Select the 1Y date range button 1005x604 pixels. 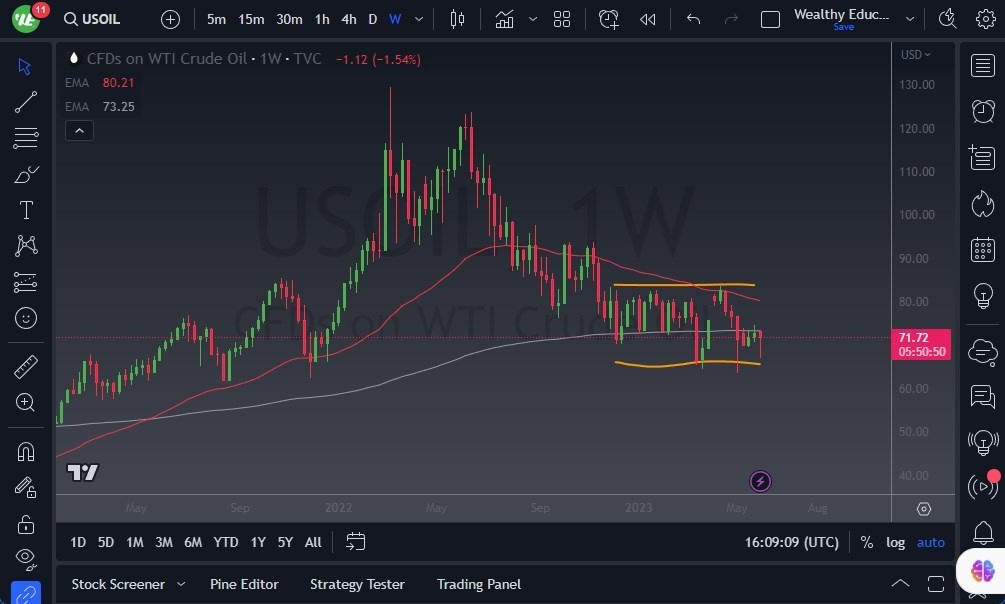258,542
